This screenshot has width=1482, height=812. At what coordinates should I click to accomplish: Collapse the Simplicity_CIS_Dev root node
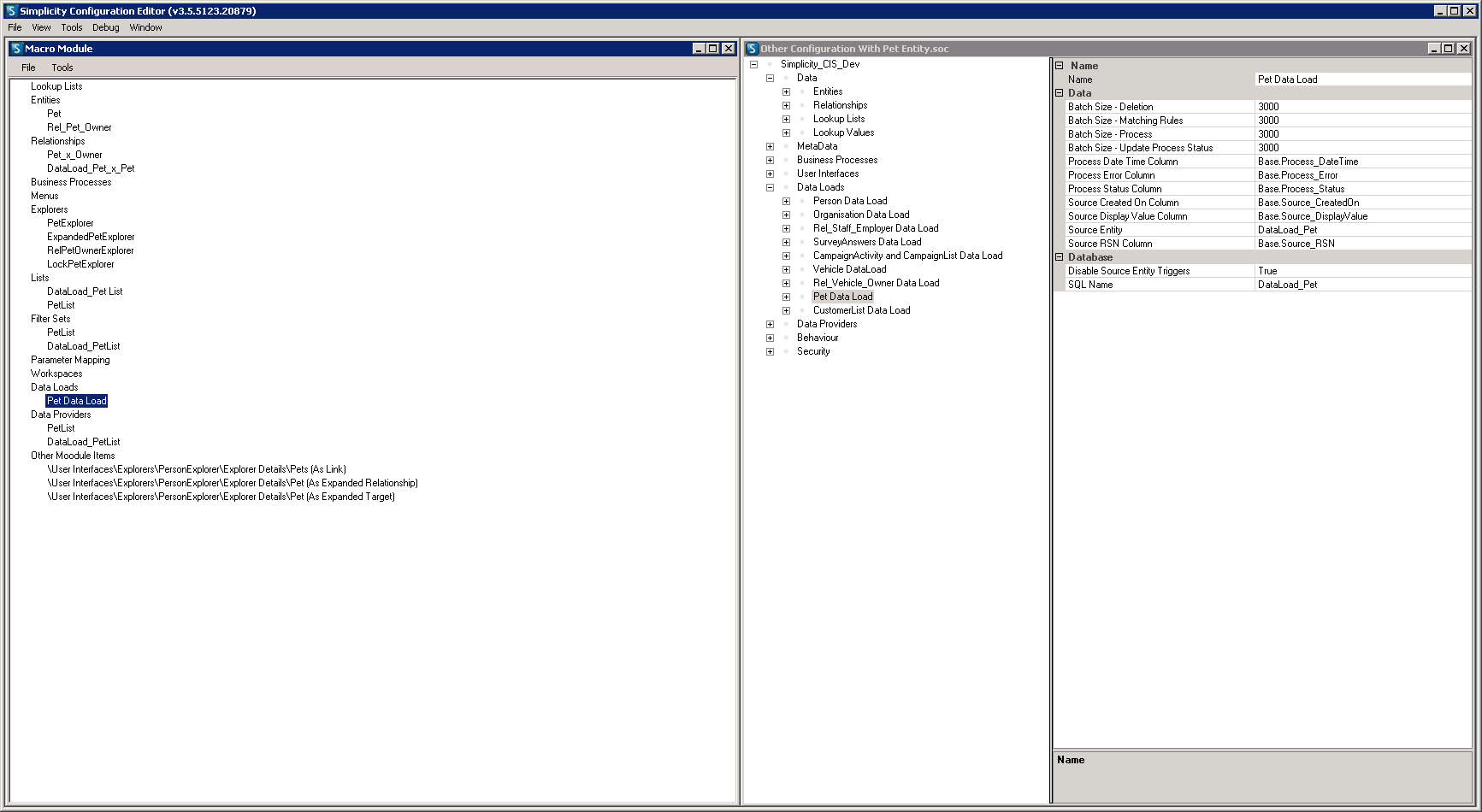pos(753,64)
